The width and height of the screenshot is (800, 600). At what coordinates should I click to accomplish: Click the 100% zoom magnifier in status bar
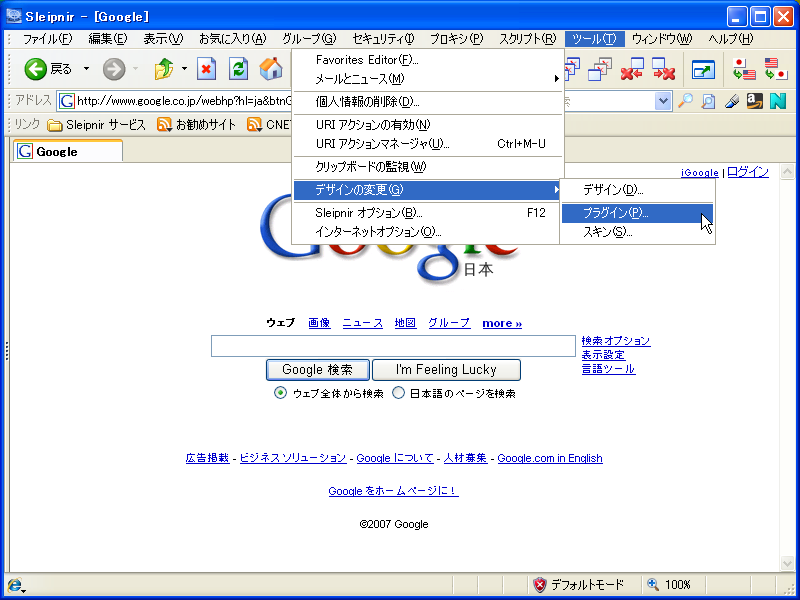(653, 584)
